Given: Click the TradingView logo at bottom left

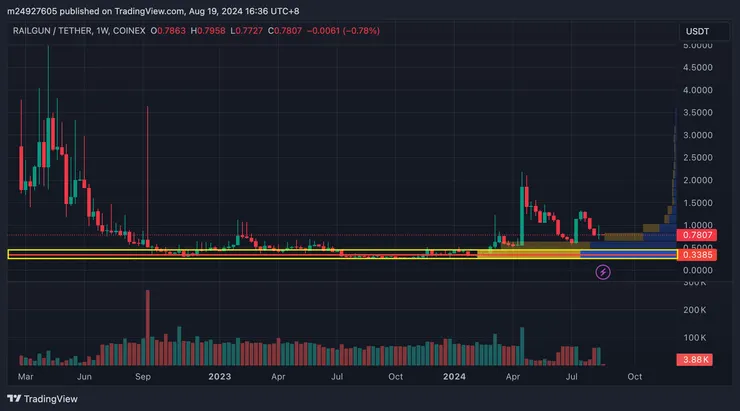Looking at the screenshot, I should pyautogui.click(x=42, y=399).
